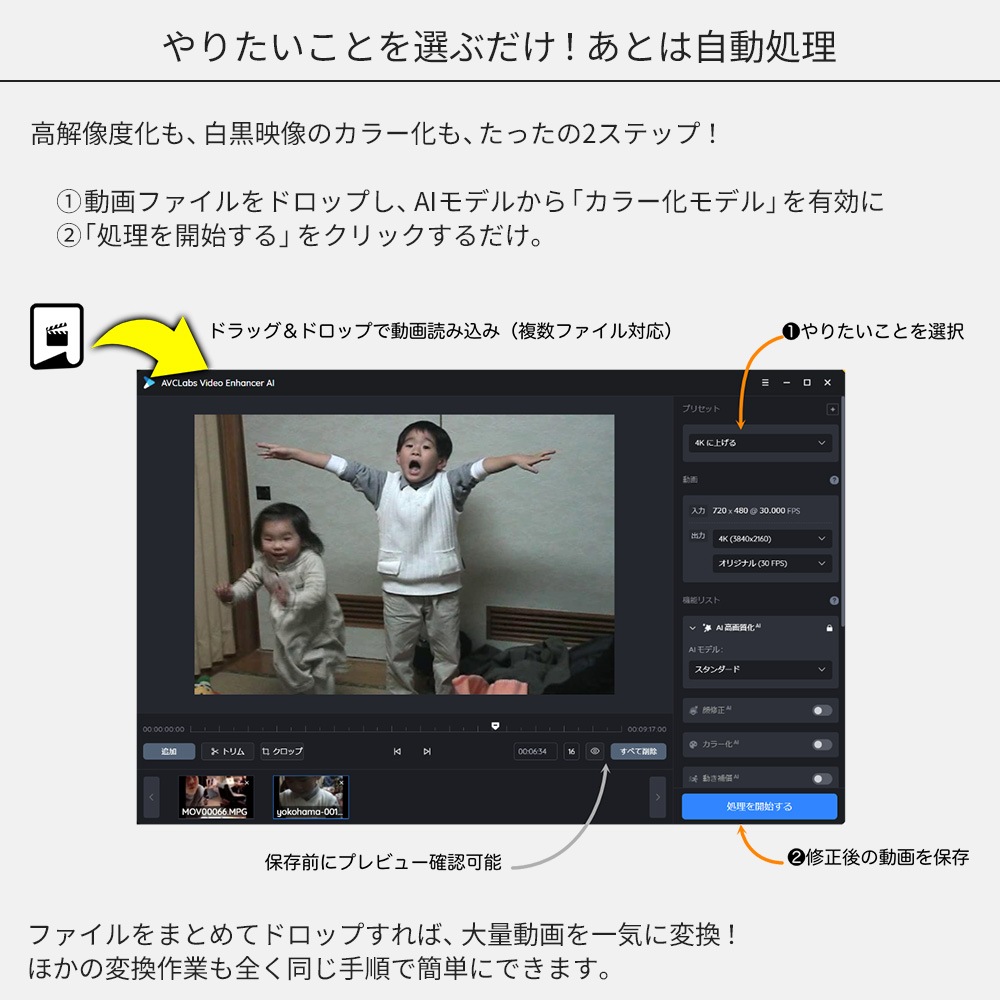
Task: Click the lock icon on AI高画質化
Action: [829, 628]
